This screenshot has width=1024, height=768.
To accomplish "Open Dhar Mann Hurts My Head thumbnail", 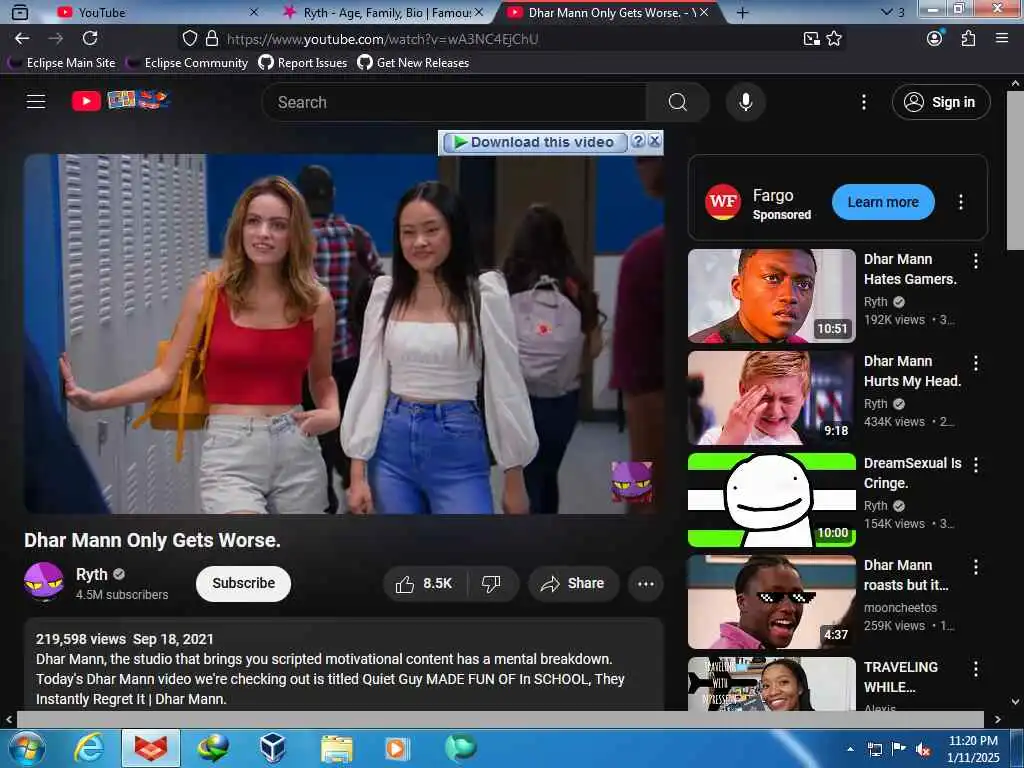I will 771,398.
